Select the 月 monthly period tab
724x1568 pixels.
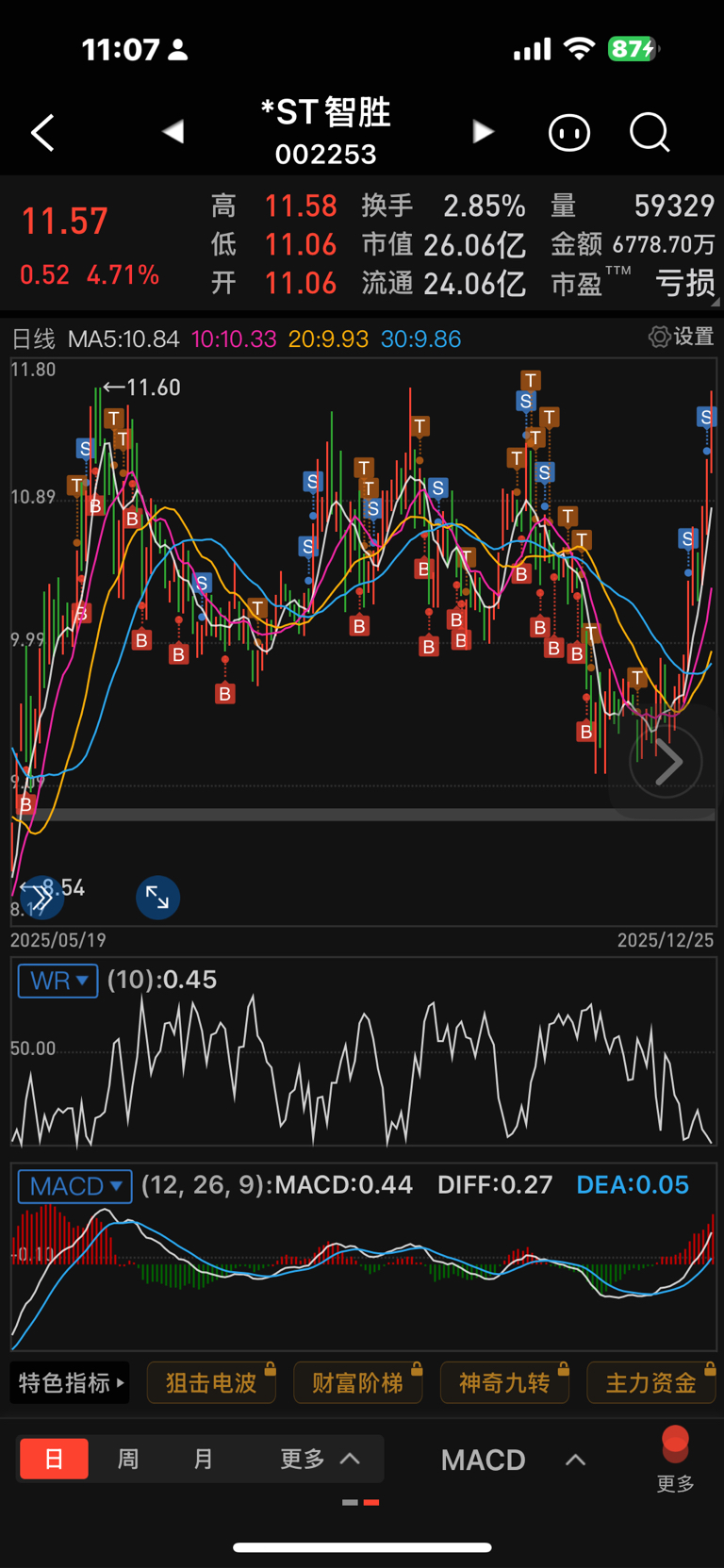click(203, 1459)
